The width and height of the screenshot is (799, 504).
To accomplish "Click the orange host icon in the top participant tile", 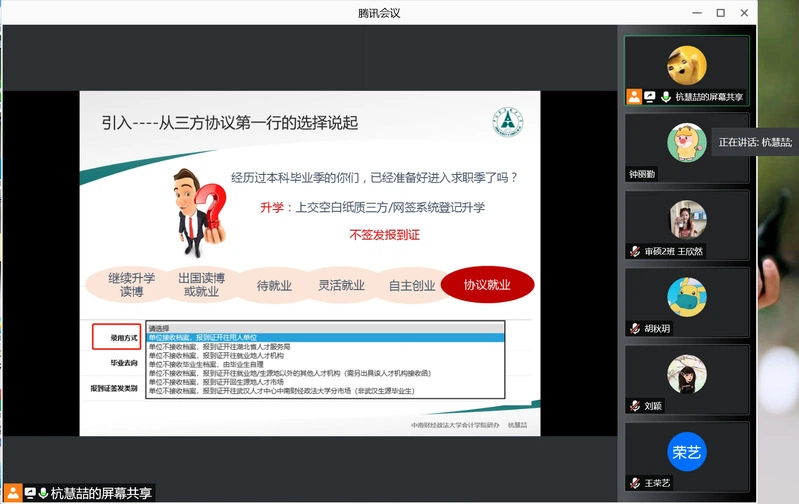I will [634, 97].
